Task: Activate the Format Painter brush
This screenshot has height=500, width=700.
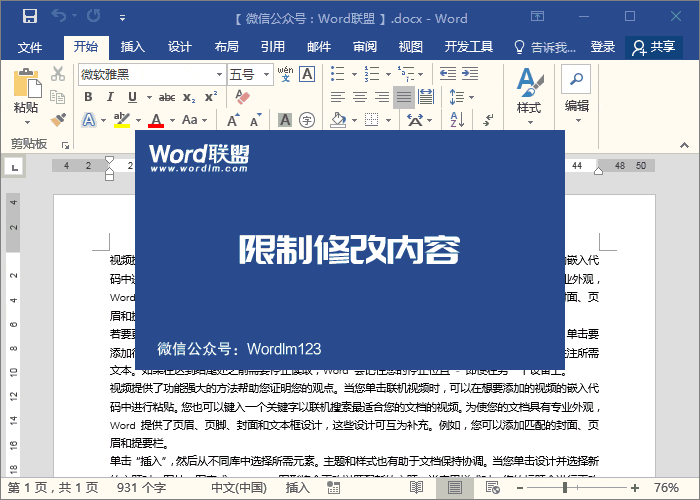Action: pyautogui.click(x=58, y=120)
